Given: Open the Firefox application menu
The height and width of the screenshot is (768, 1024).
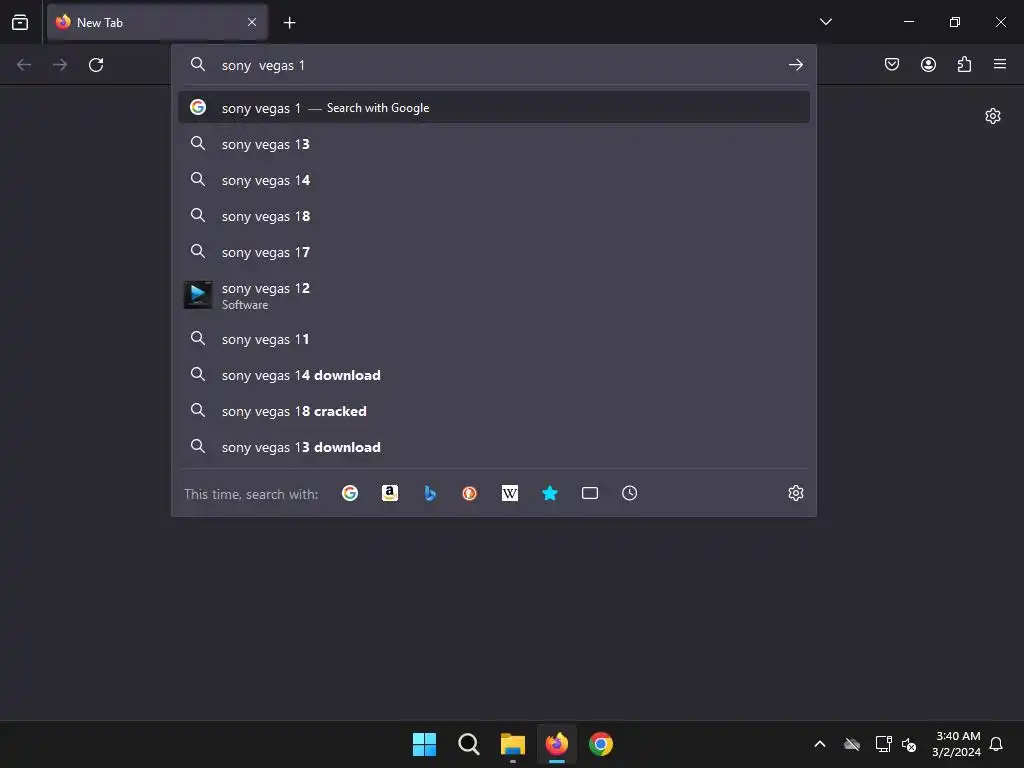Looking at the screenshot, I should tap(1000, 64).
